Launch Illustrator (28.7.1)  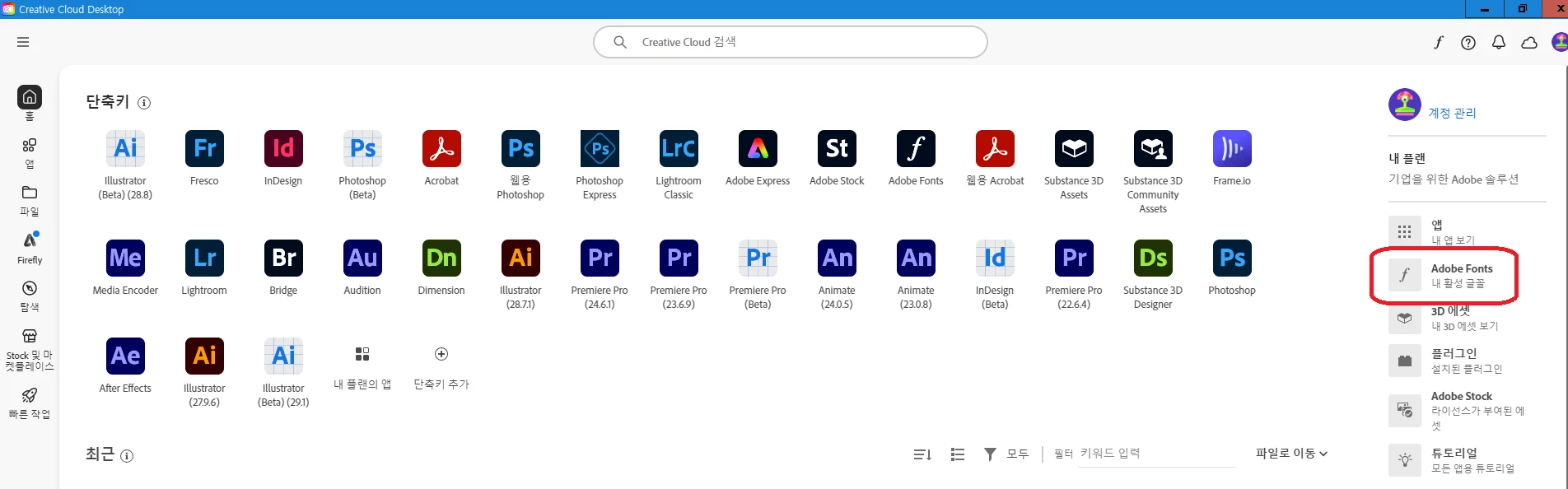pos(520,258)
